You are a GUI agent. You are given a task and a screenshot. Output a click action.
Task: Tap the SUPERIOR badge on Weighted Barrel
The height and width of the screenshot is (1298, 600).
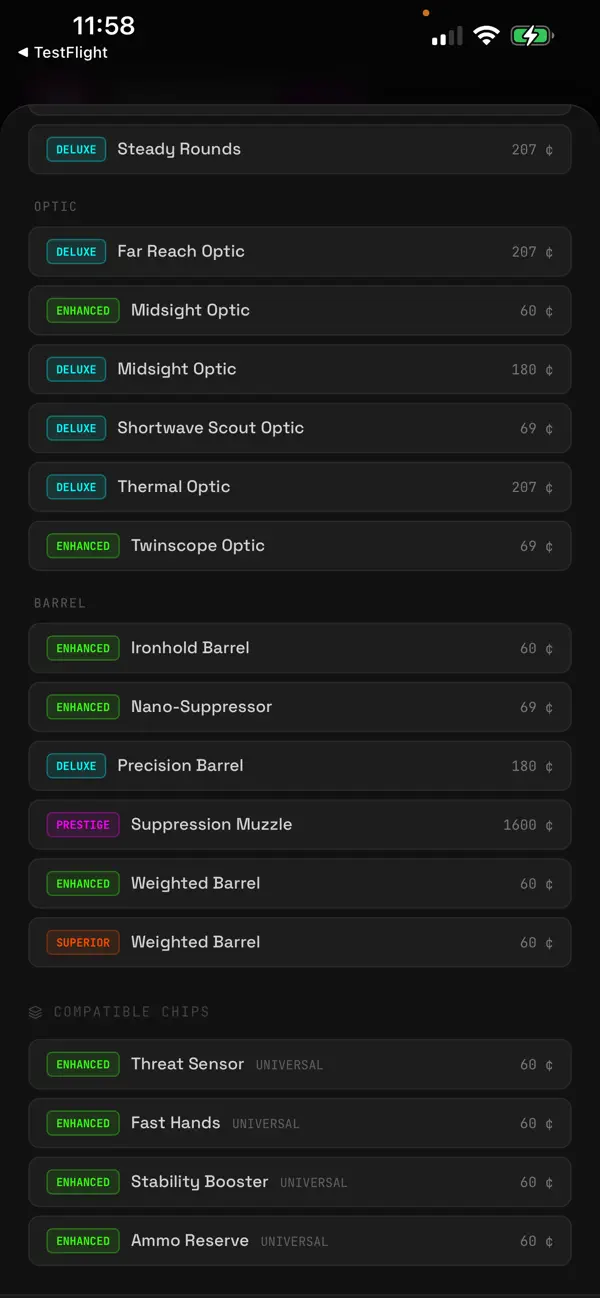[82, 942]
